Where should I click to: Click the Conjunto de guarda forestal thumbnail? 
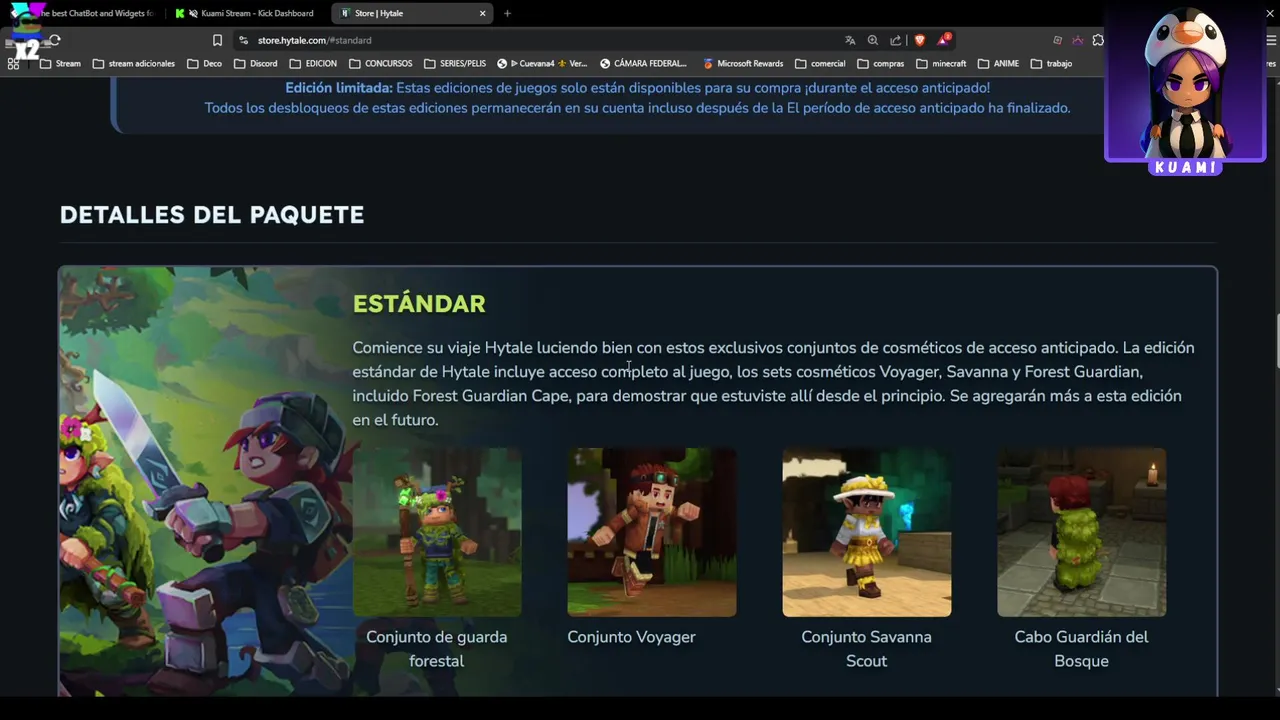(x=437, y=532)
